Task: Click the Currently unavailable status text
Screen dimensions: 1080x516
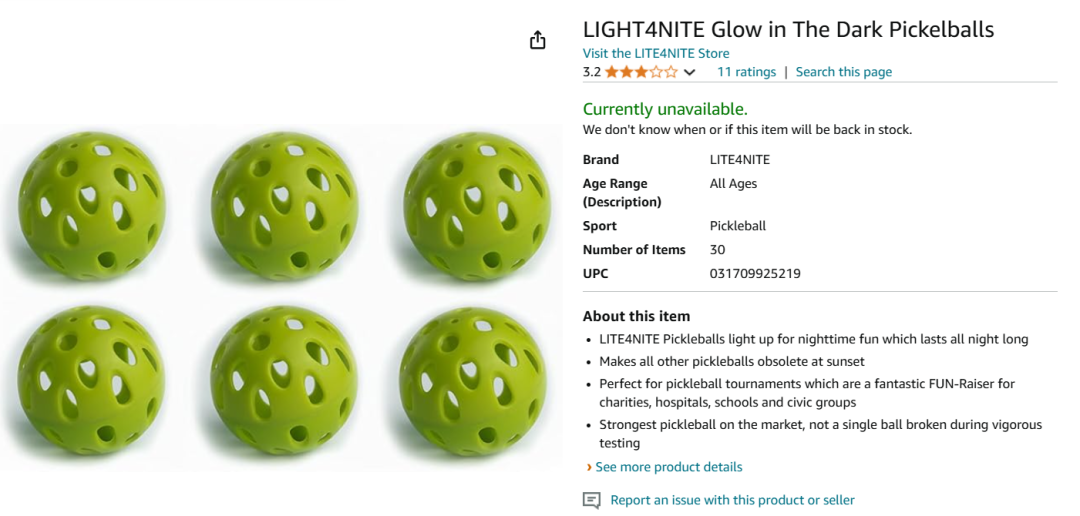Action: coord(665,109)
